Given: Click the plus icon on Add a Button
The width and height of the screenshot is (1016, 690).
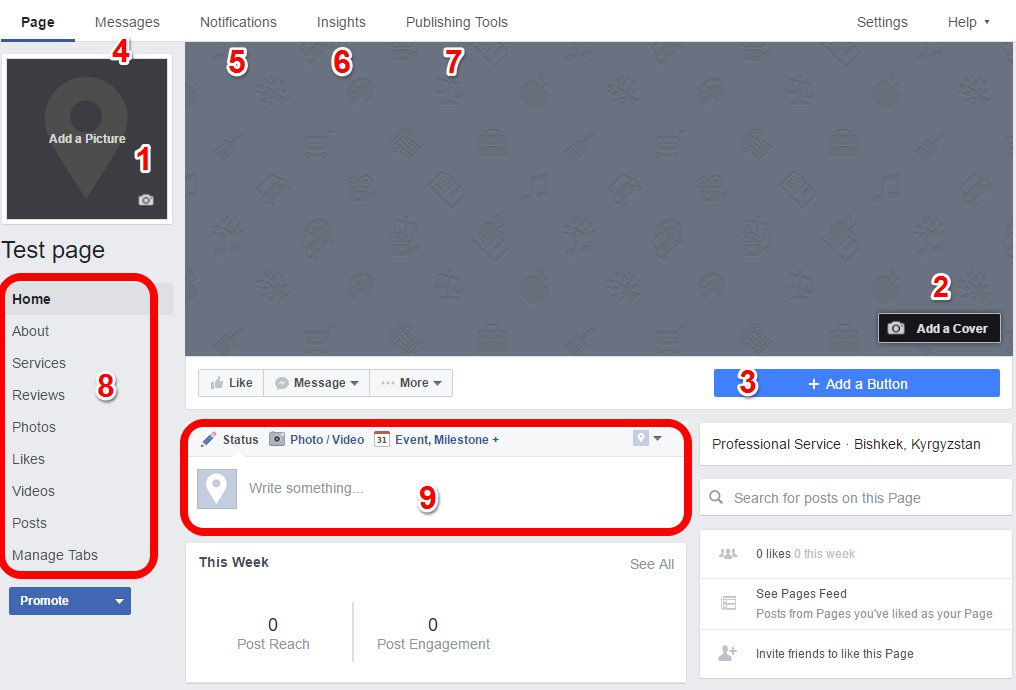Looking at the screenshot, I should 814,384.
